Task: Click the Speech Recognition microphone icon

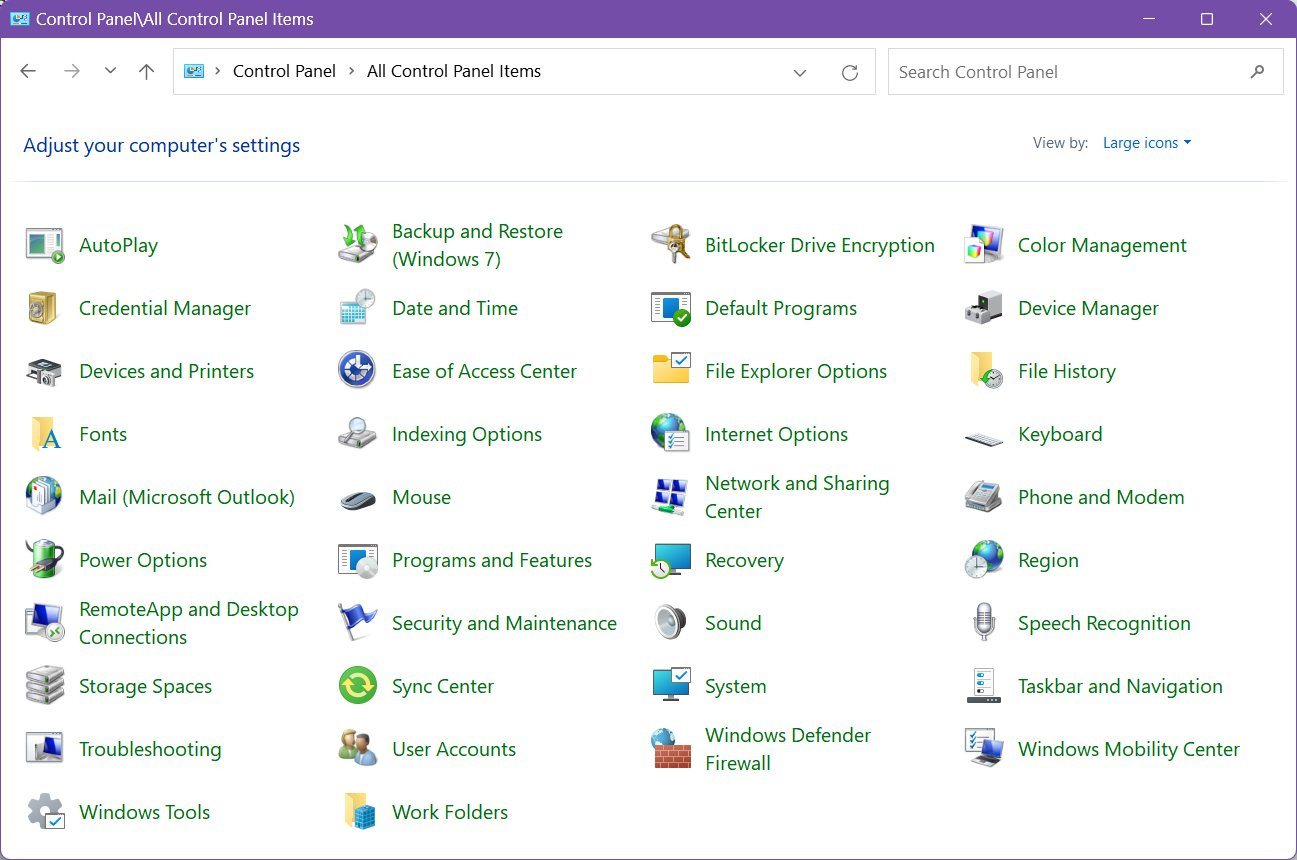Action: point(984,623)
